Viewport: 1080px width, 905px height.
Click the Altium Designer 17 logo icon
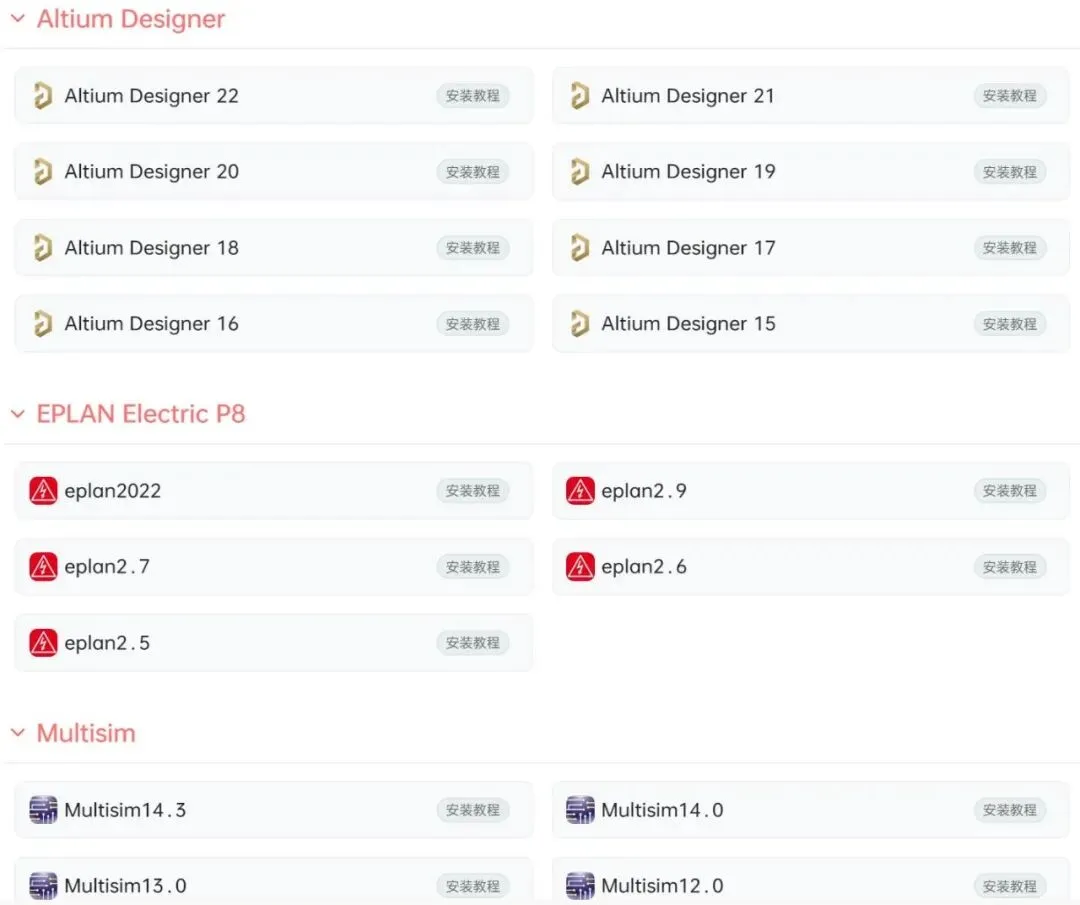[x=580, y=248]
